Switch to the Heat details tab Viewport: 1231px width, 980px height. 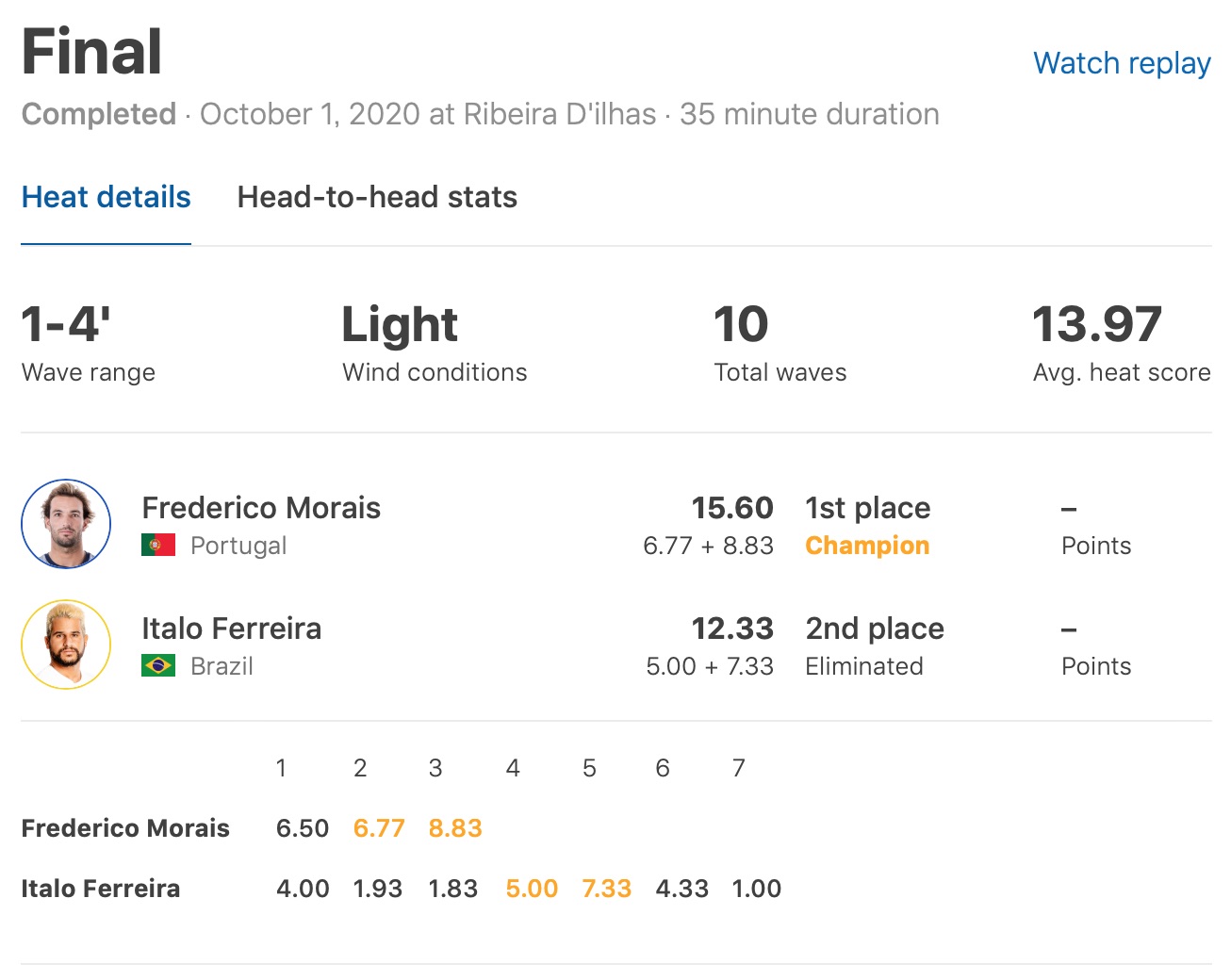[106, 197]
